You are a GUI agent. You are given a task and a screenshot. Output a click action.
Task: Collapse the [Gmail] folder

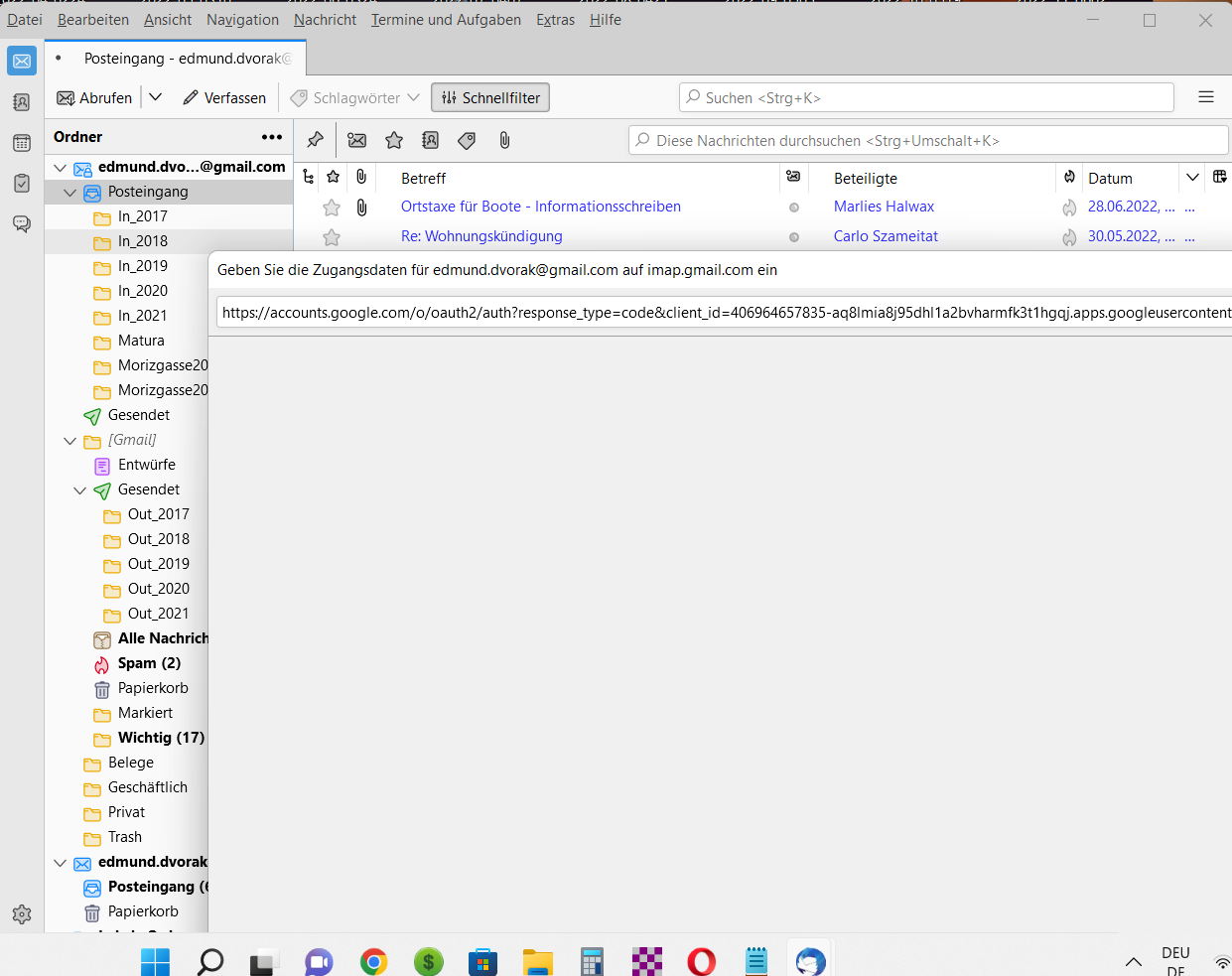point(69,441)
